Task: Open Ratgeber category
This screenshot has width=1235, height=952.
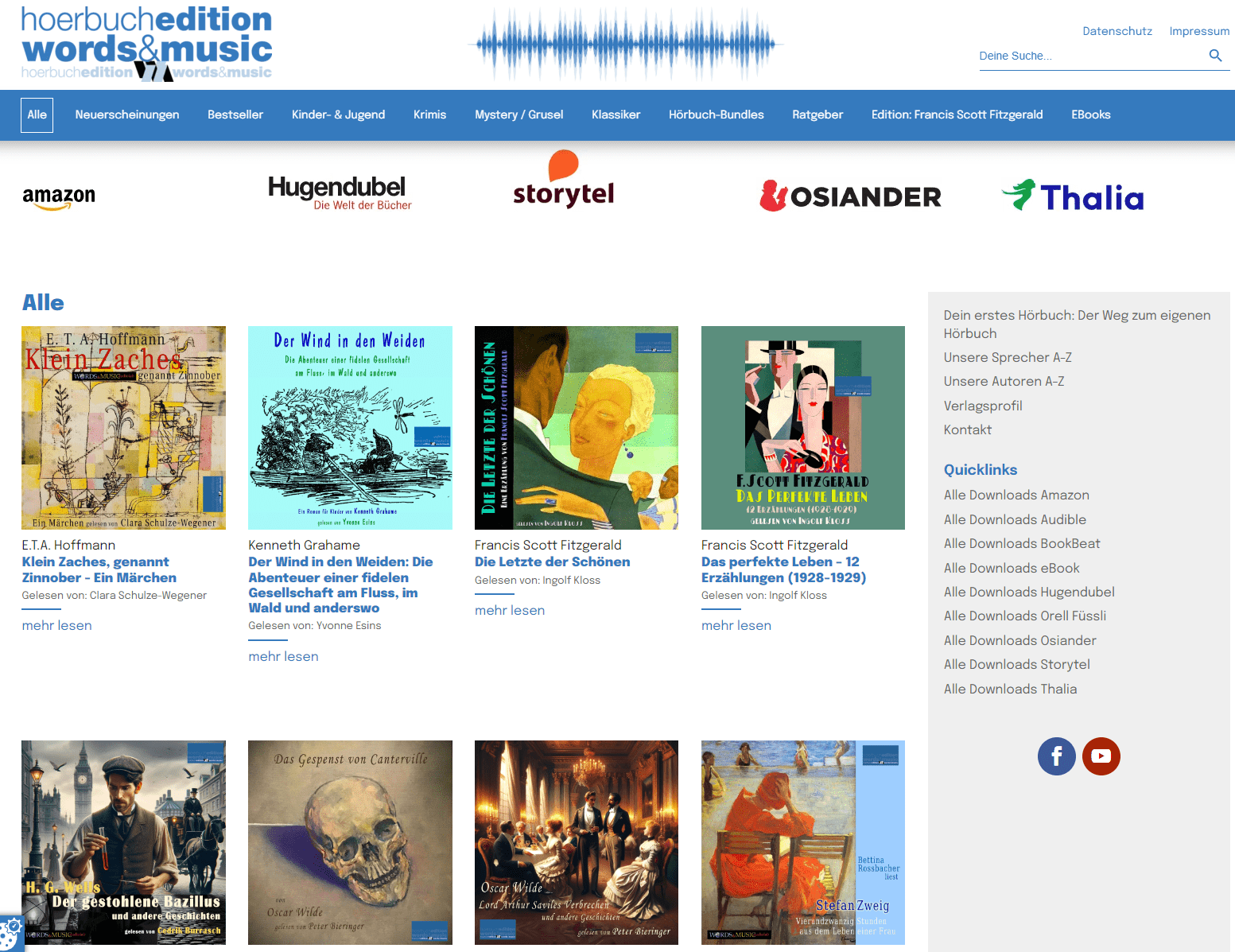Action: 818,115
